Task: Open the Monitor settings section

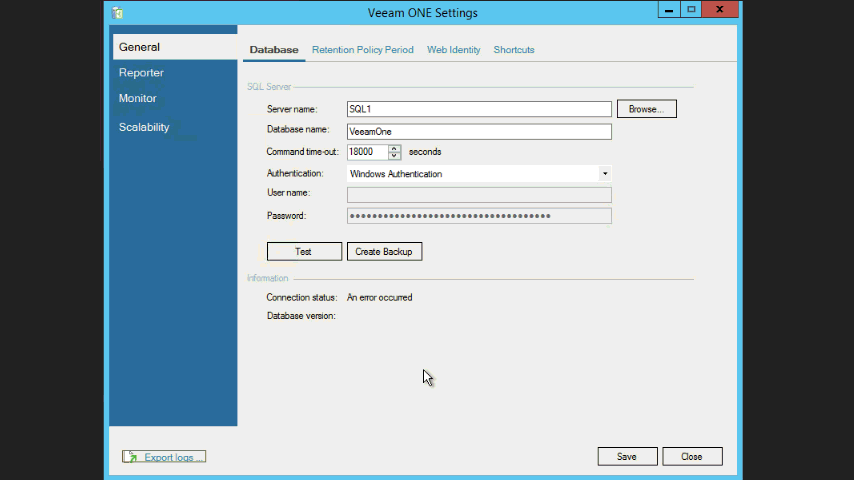Action: click(x=137, y=98)
